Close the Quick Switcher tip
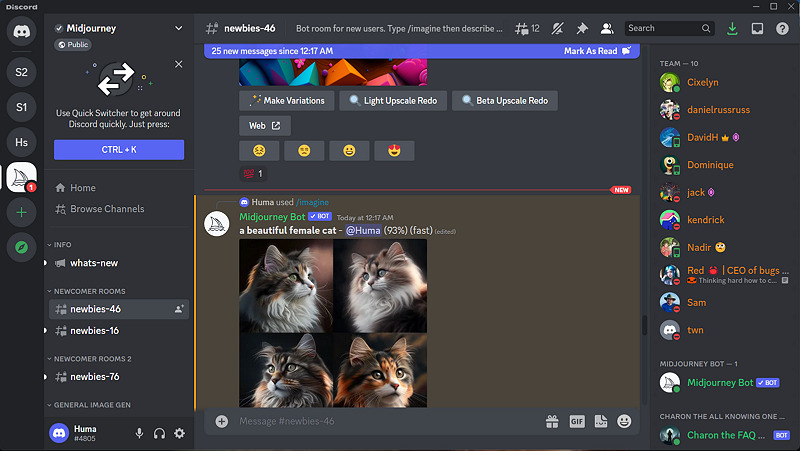Screen dimensions: 800x451 (x=179, y=64)
